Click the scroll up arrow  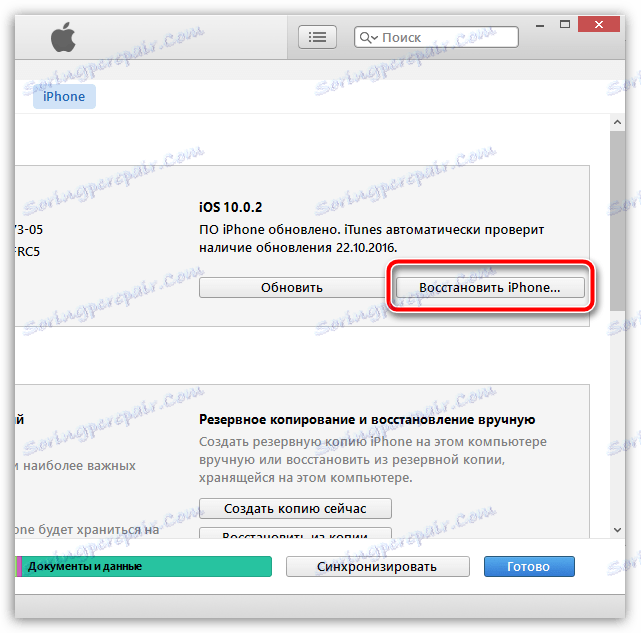coord(617,122)
